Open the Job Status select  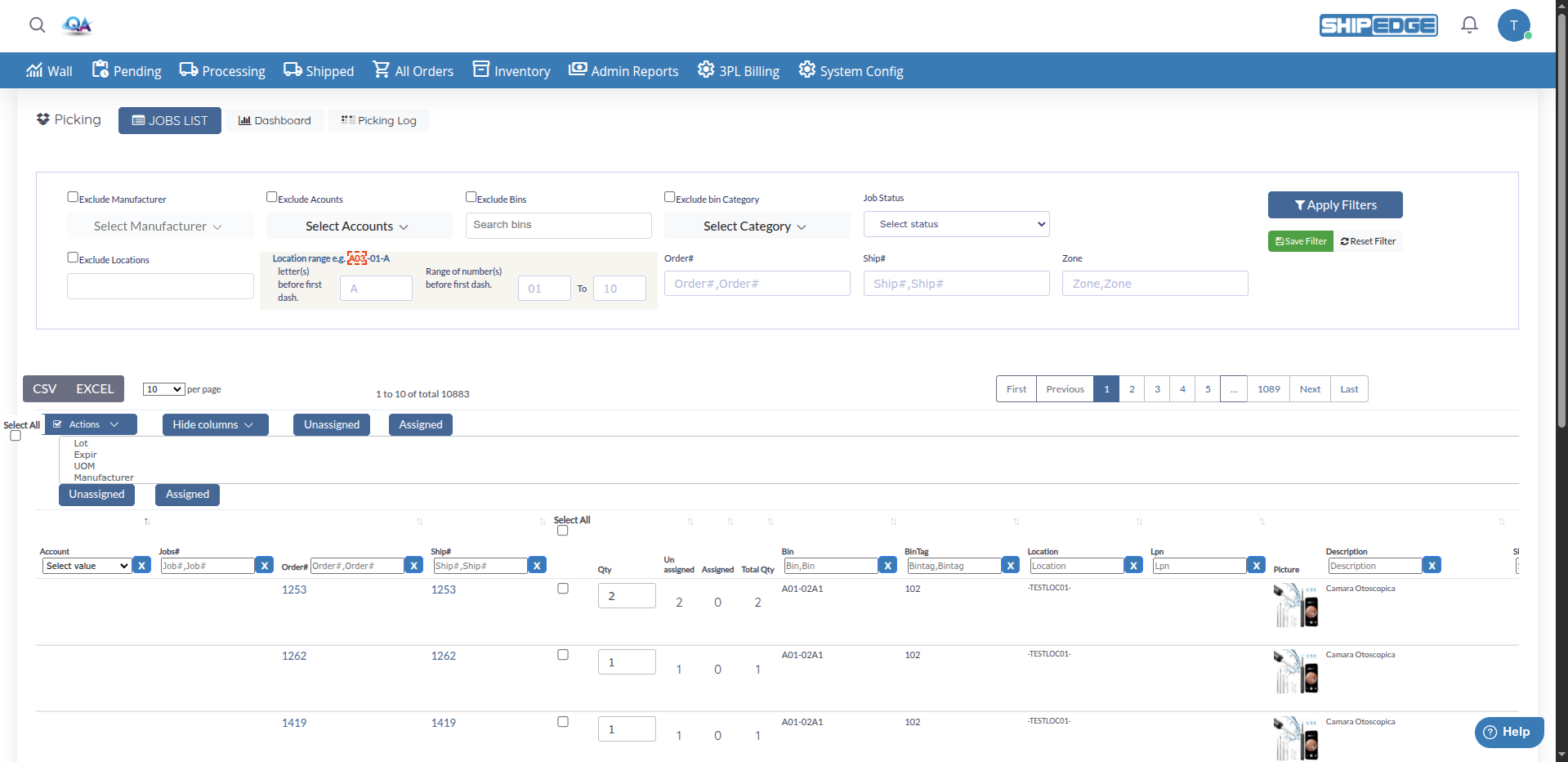point(957,224)
